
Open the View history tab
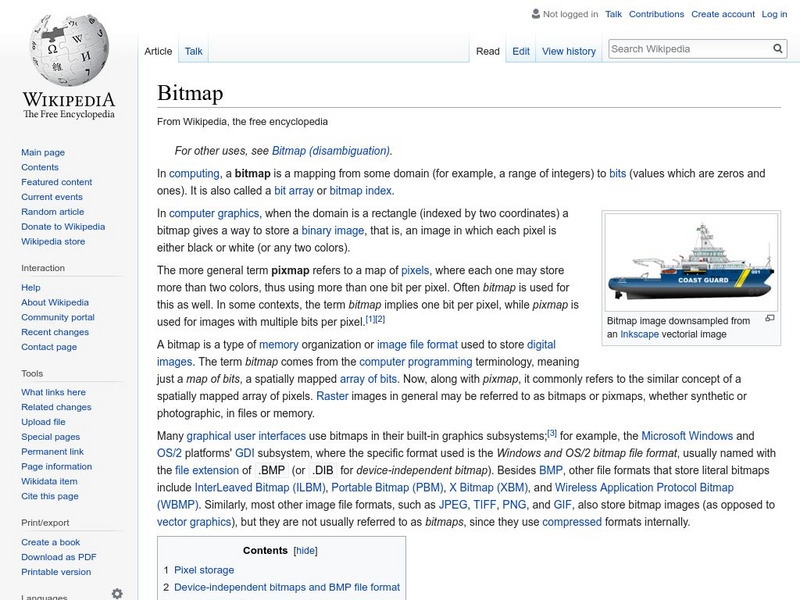[x=568, y=51]
